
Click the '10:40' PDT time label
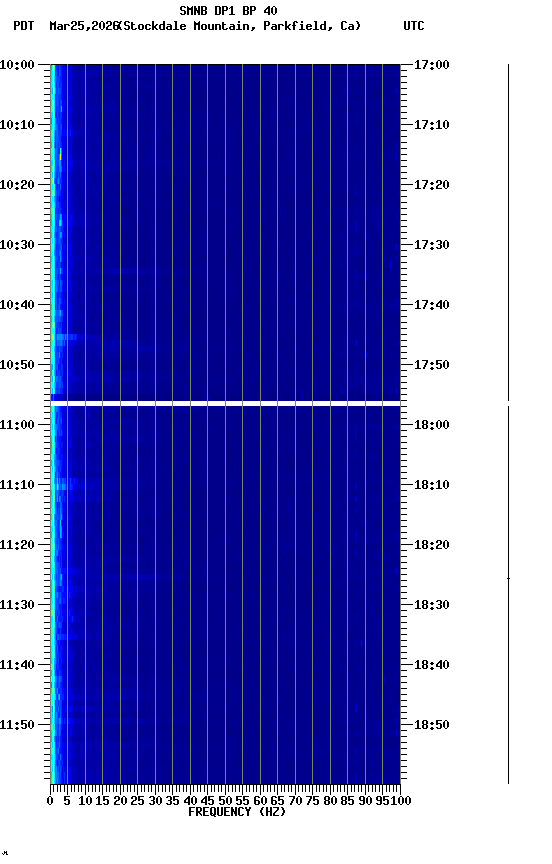tap(17, 305)
